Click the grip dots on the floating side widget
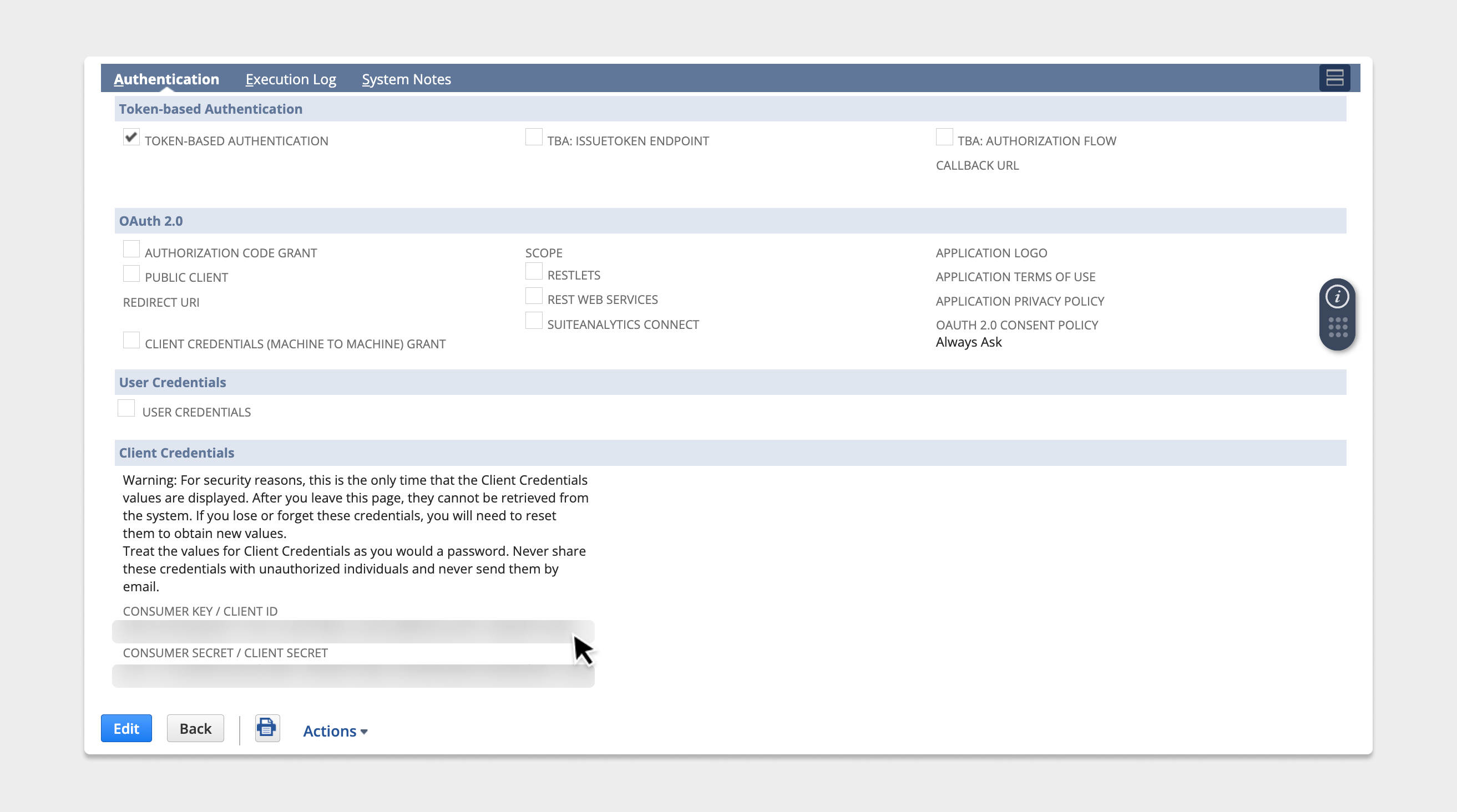 click(1338, 328)
